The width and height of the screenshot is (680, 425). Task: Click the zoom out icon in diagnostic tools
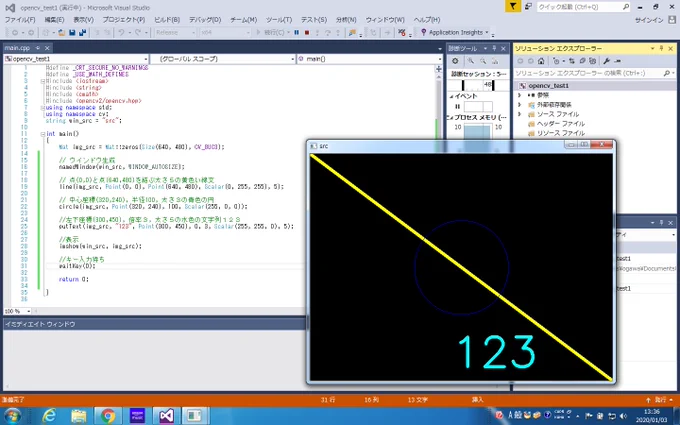pos(483,61)
